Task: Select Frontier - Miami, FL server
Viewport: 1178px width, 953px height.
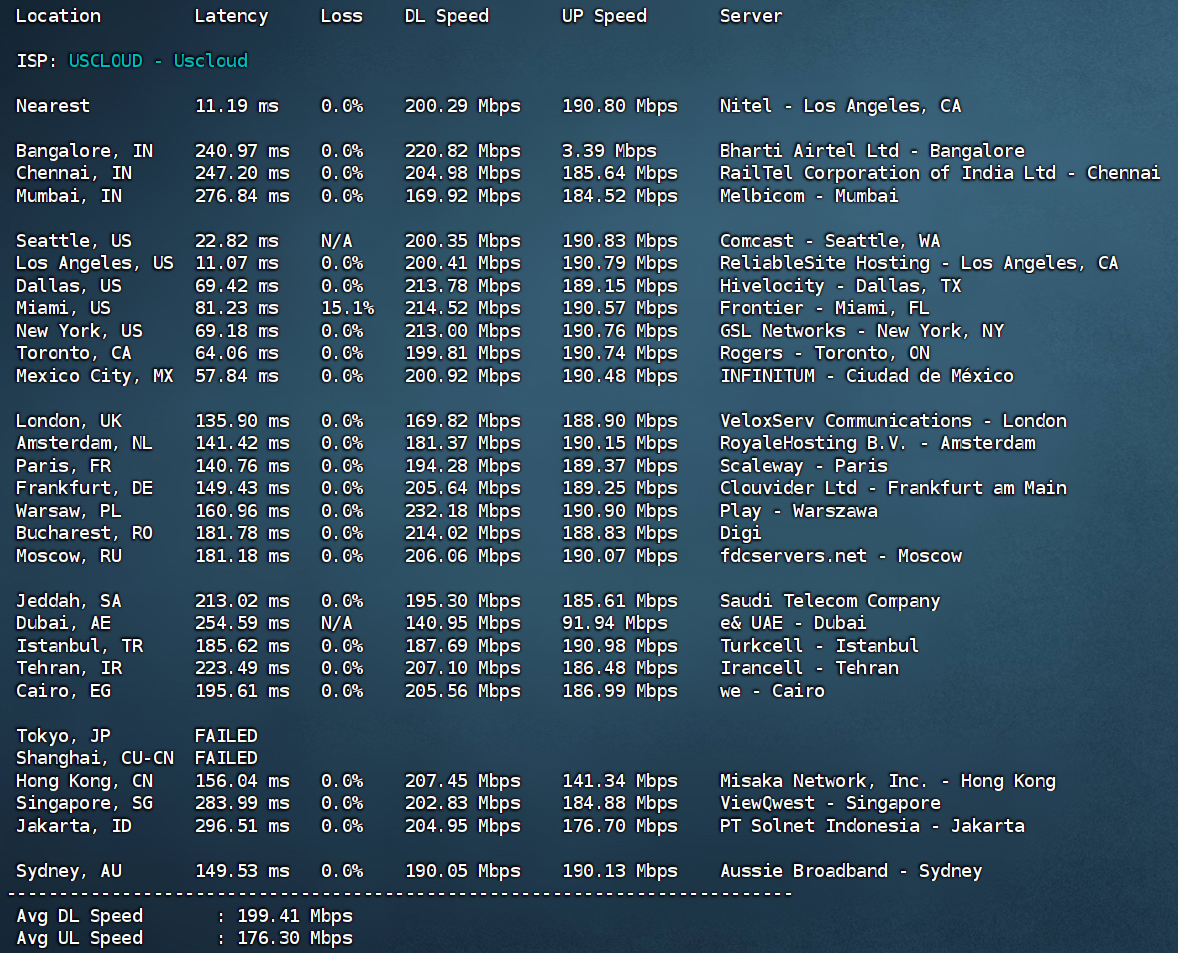Action: [825, 309]
